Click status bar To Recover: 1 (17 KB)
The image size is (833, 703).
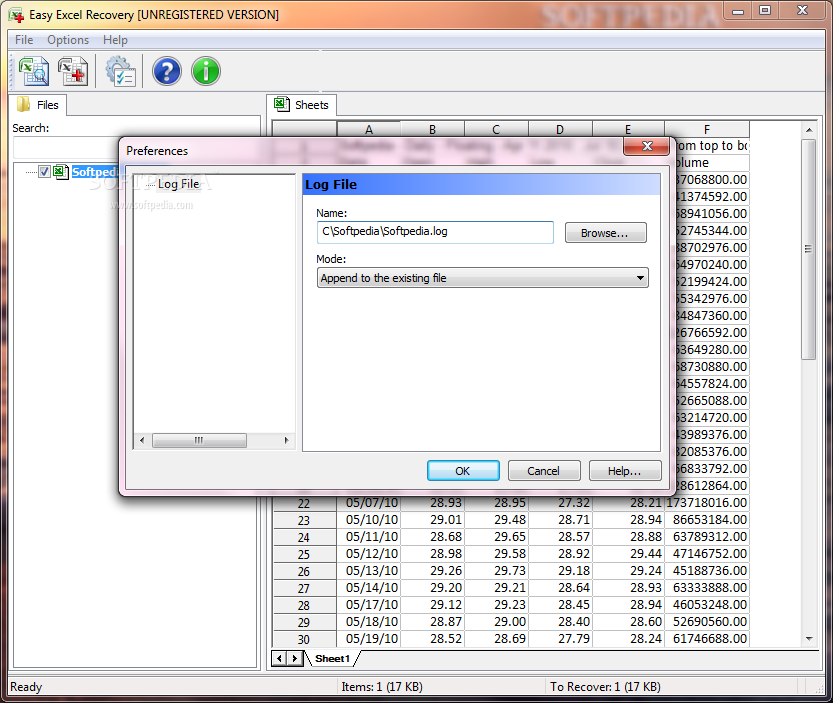click(605, 687)
